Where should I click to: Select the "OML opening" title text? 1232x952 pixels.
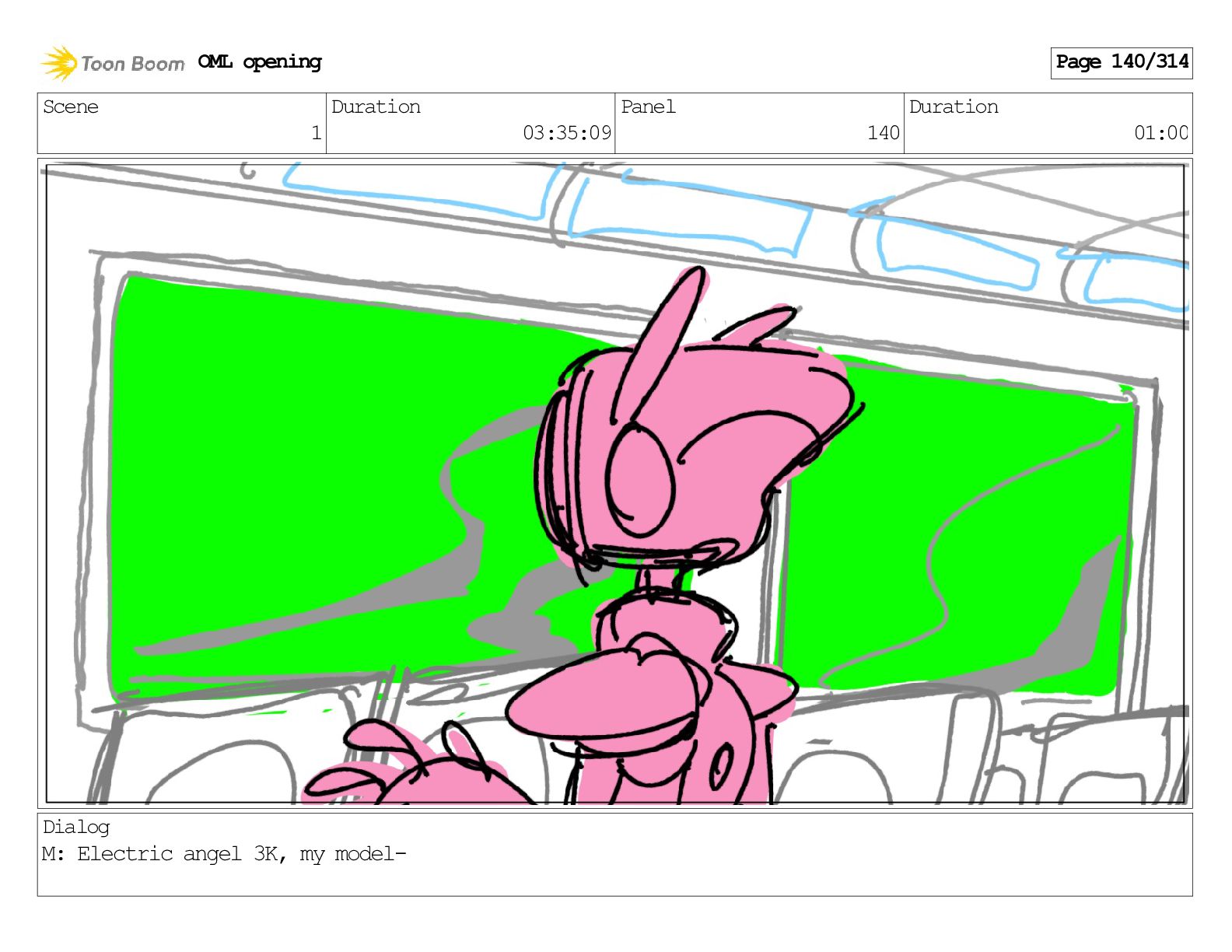pyautogui.click(x=260, y=62)
